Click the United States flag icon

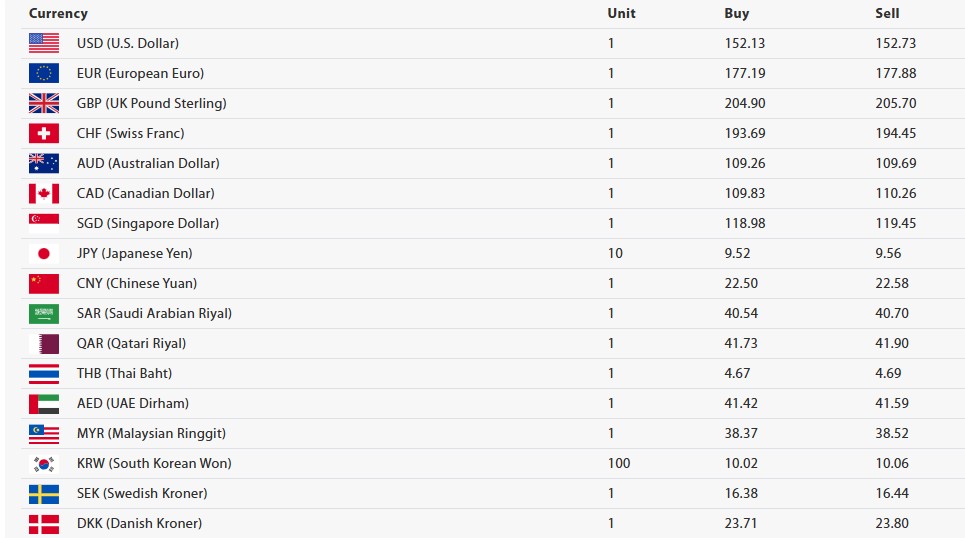tap(44, 43)
